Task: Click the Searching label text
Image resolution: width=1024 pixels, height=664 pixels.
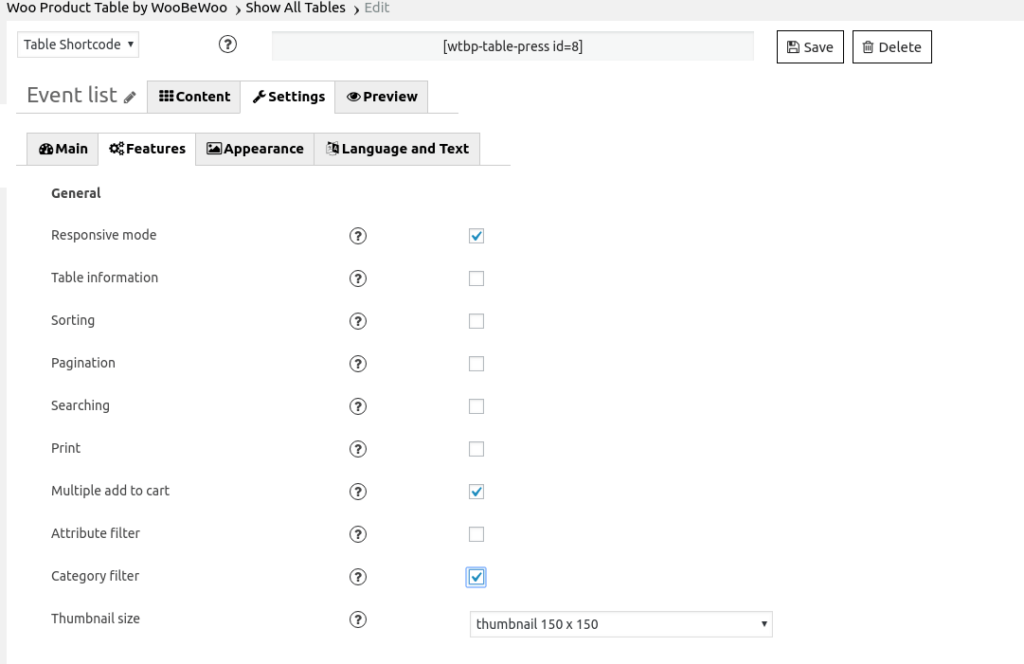Action: point(80,405)
